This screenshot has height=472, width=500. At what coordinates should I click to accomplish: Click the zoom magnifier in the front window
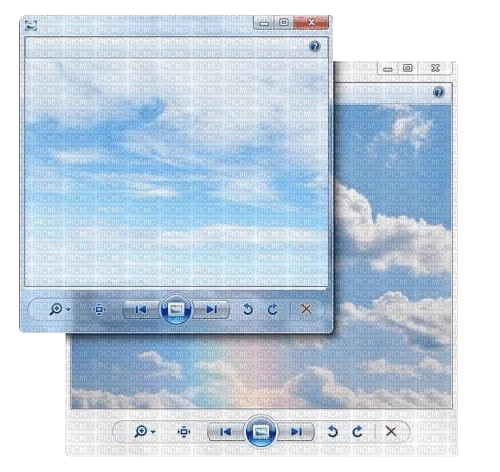(56, 309)
